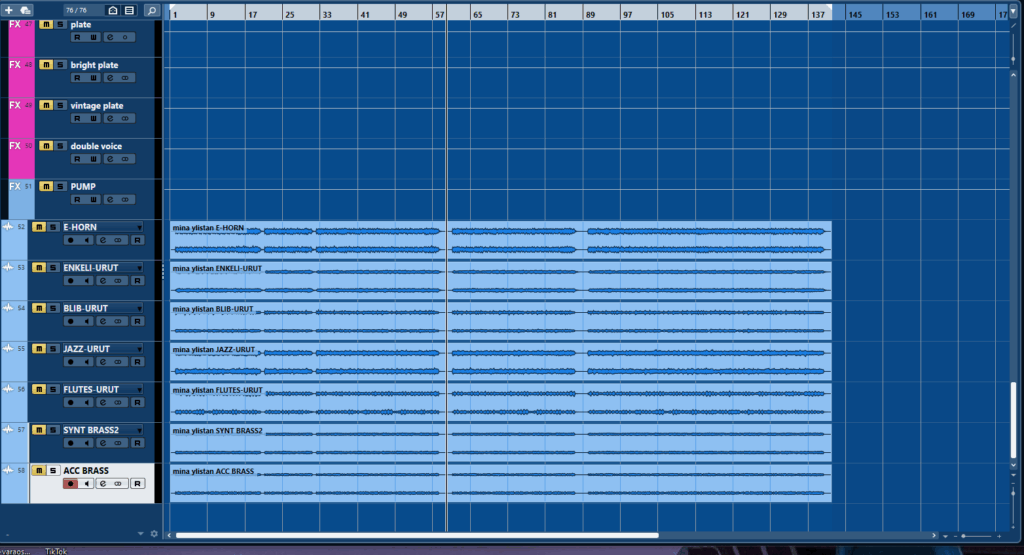The width and height of the screenshot is (1024, 555).
Task: Open the track search magnifier
Action: (151, 10)
